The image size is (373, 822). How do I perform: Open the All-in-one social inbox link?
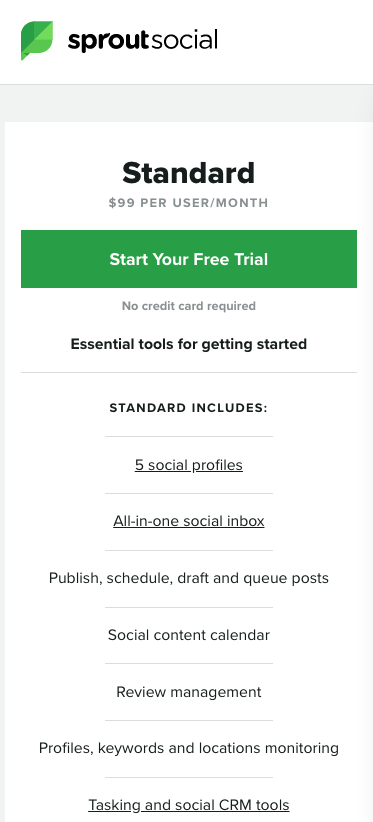[189, 521]
